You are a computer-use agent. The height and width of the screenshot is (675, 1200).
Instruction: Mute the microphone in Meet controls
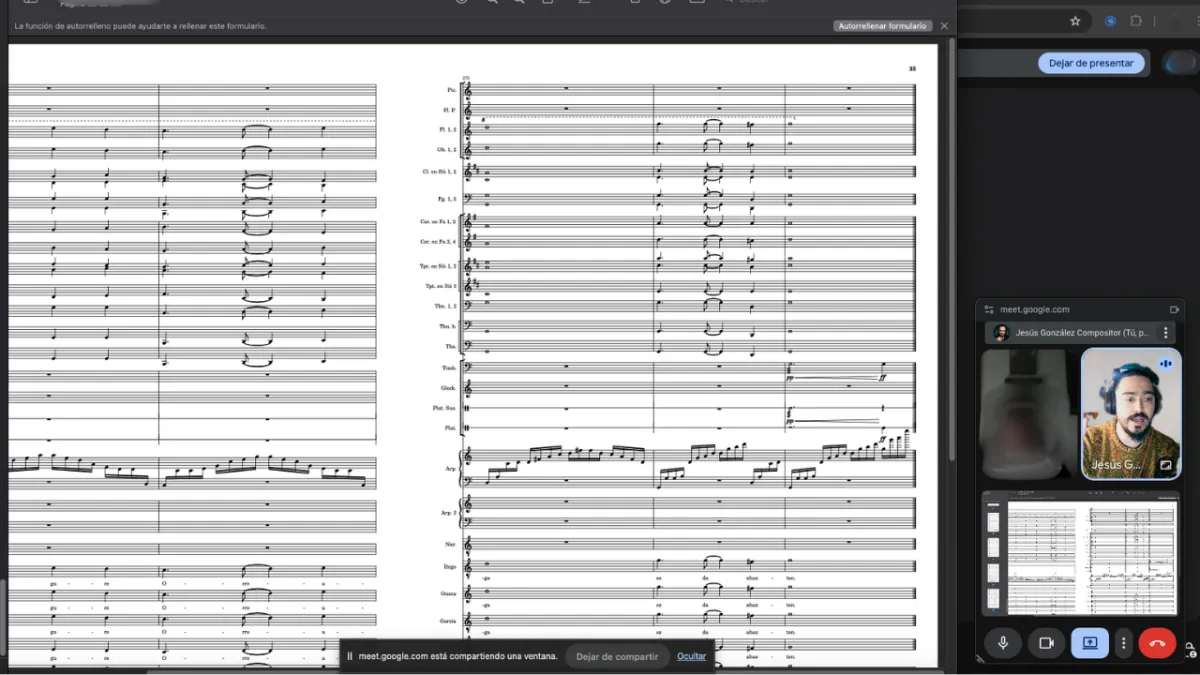[x=1002, y=643]
